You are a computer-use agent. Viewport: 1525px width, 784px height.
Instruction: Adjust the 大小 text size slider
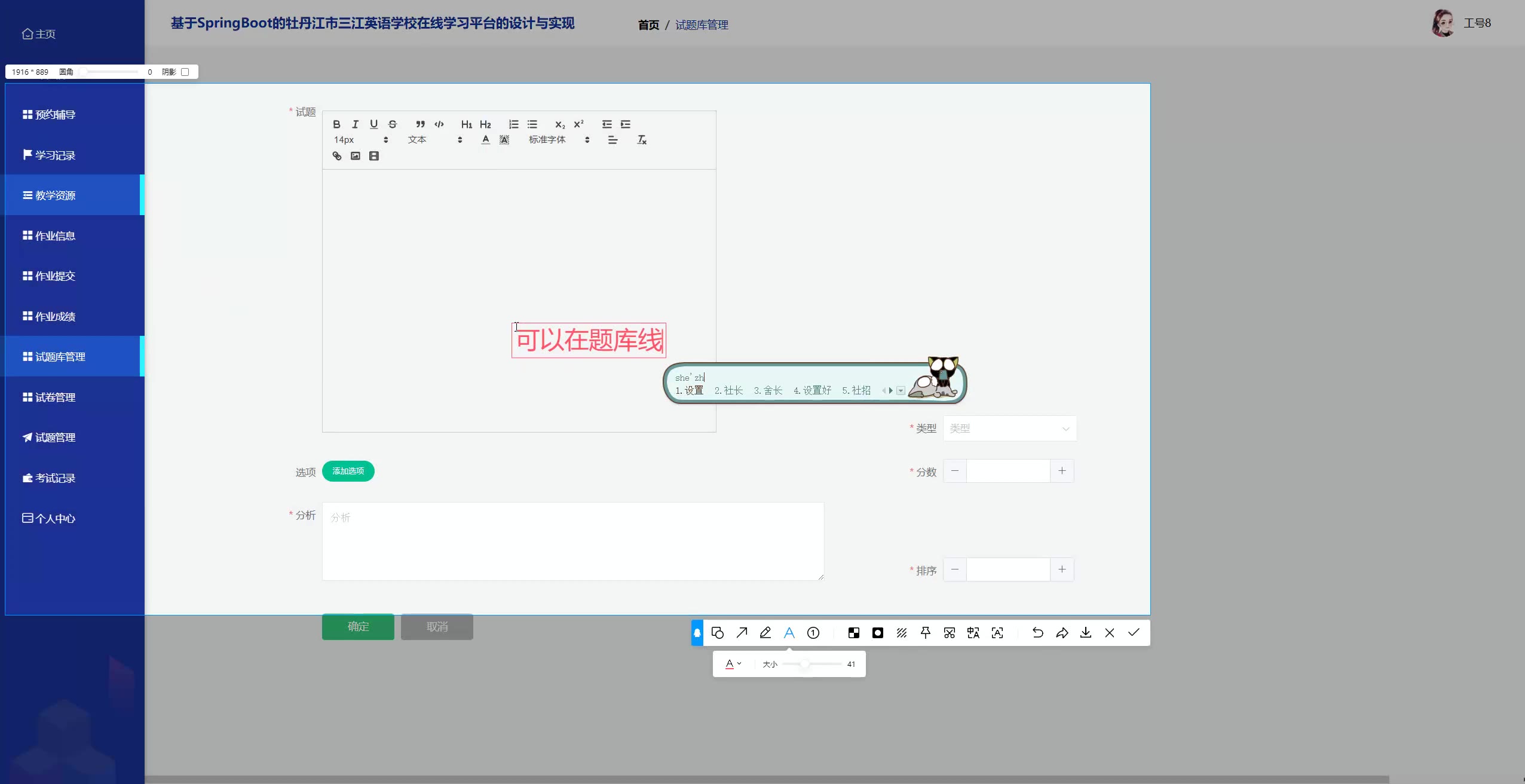[x=805, y=664]
